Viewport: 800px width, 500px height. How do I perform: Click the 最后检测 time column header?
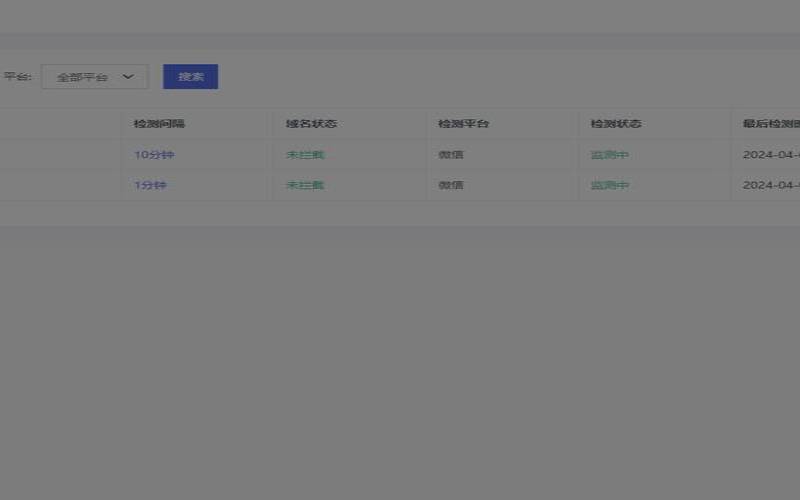[770, 124]
